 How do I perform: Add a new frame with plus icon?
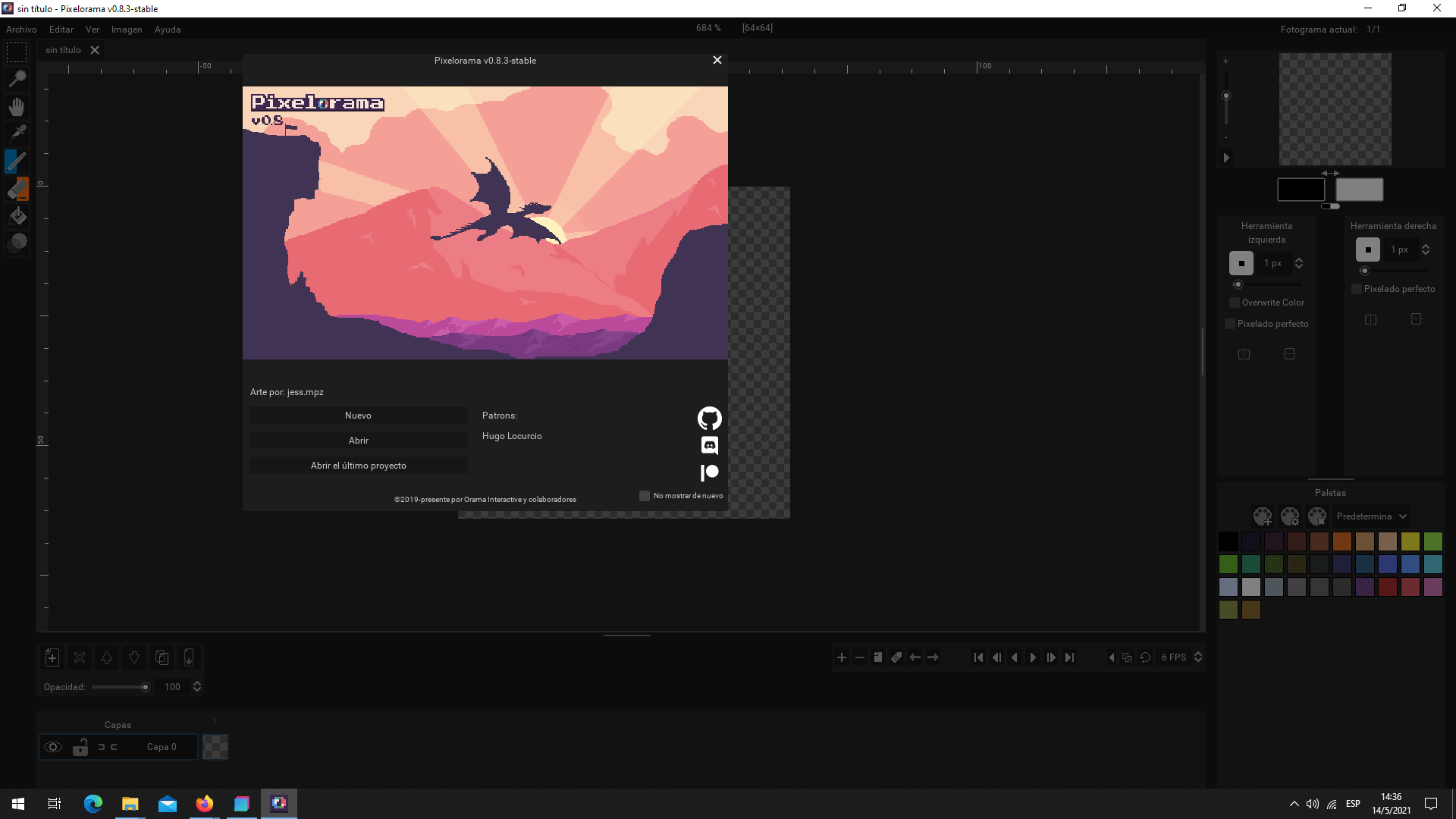tap(842, 657)
